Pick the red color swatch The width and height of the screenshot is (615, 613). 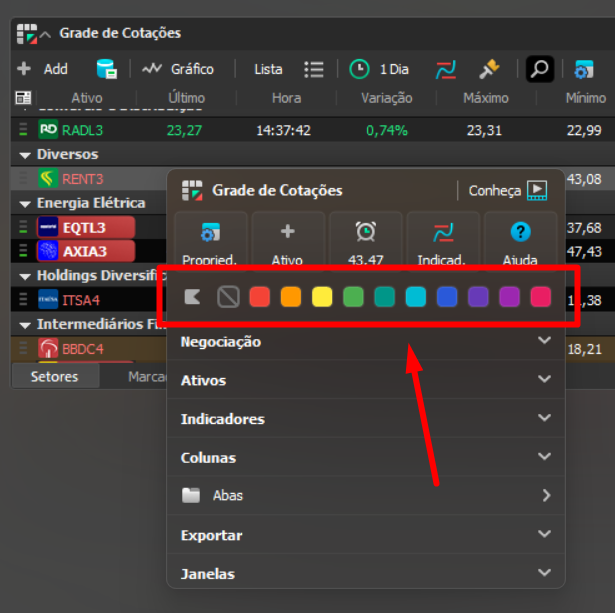[x=260, y=296]
